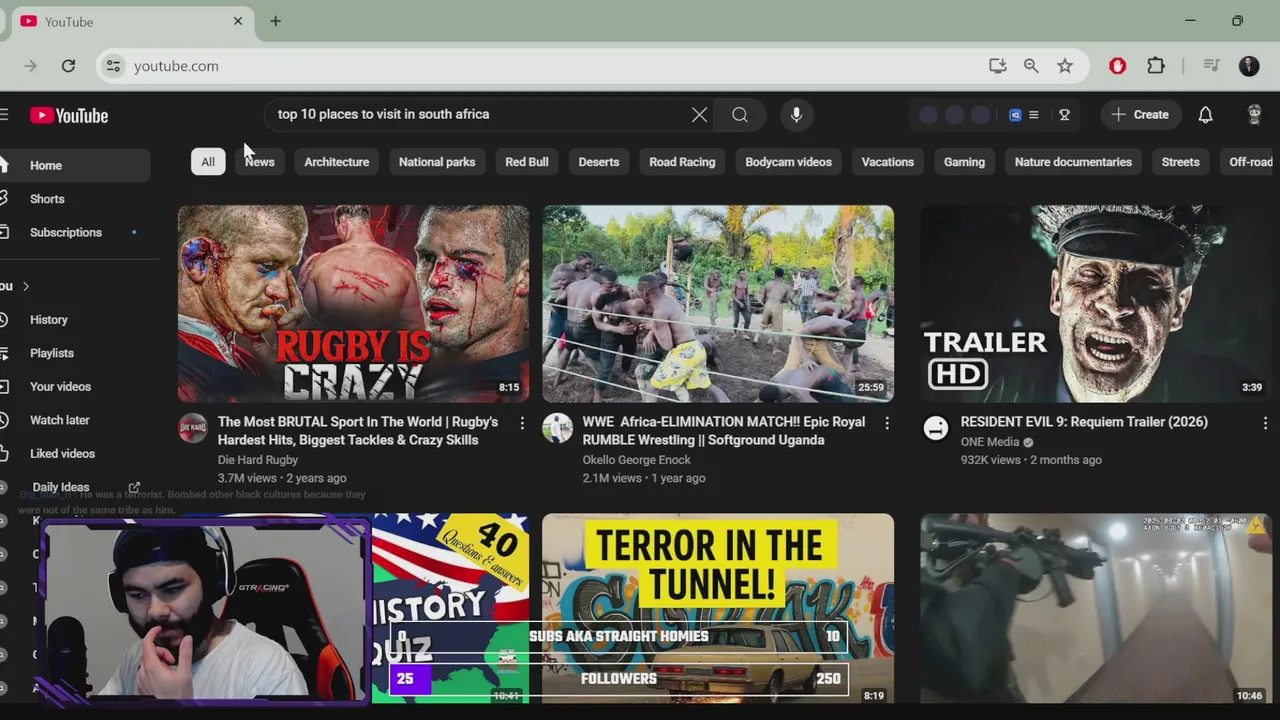Image resolution: width=1280 pixels, height=720 pixels.
Task: Click the list lines icon in the header
Action: tap(1034, 115)
